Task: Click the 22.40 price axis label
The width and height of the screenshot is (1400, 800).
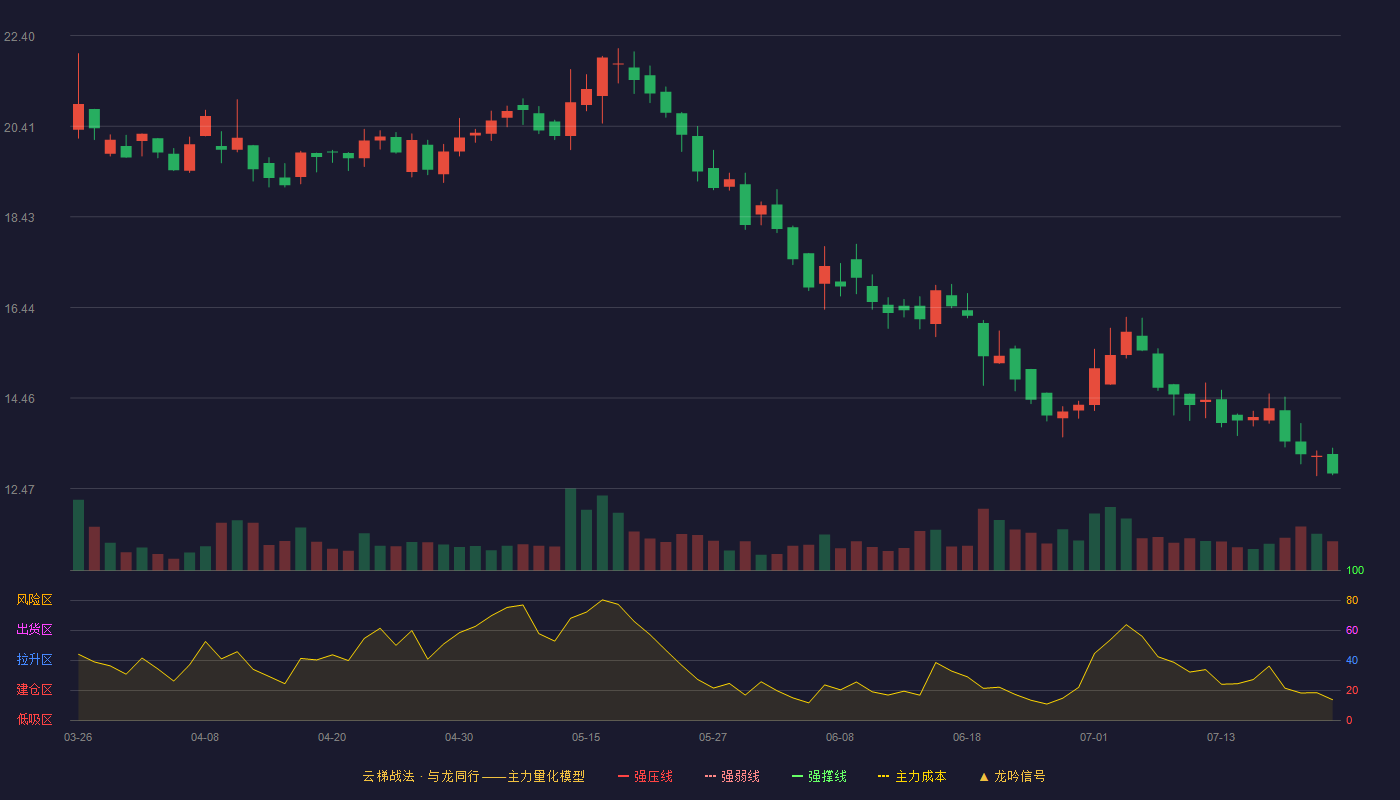Action: [19, 37]
